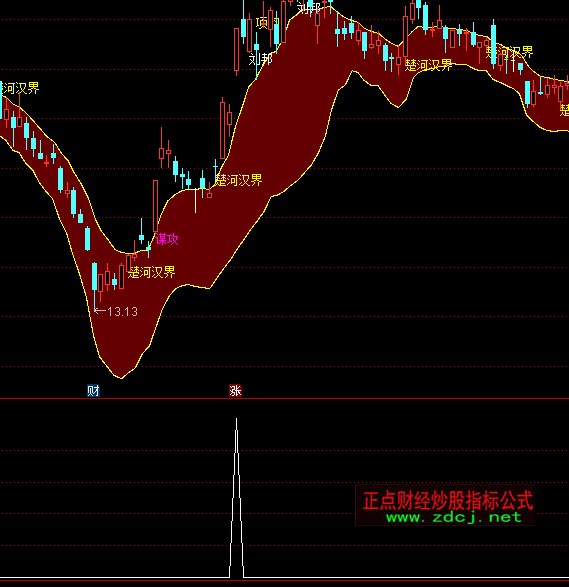Open the www.zdcj.net link
Screen dimensions: 569x587
pyautogui.click(x=454, y=517)
